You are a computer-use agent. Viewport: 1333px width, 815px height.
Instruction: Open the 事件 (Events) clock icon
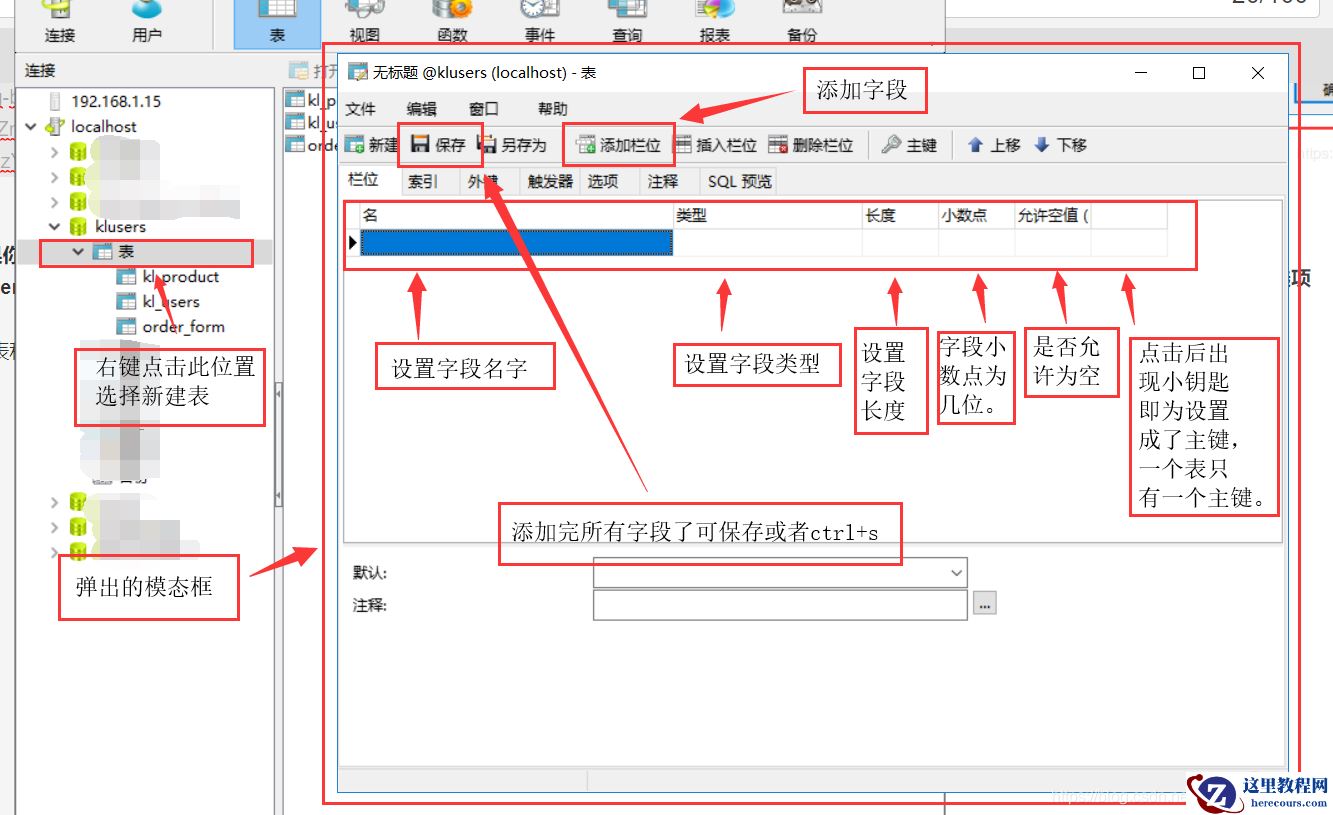point(538,20)
